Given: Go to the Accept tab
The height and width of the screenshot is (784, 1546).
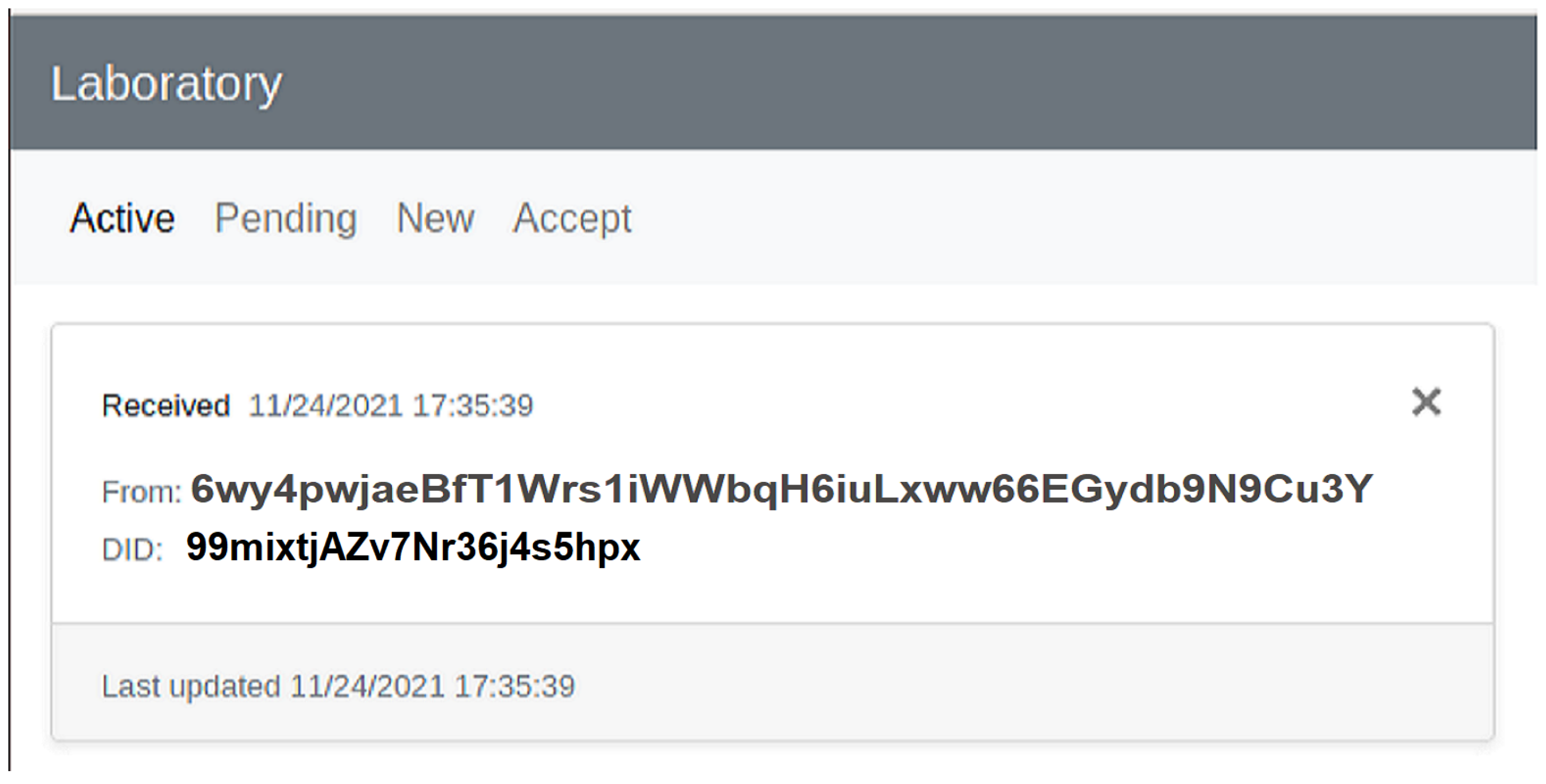Looking at the screenshot, I should [572, 218].
